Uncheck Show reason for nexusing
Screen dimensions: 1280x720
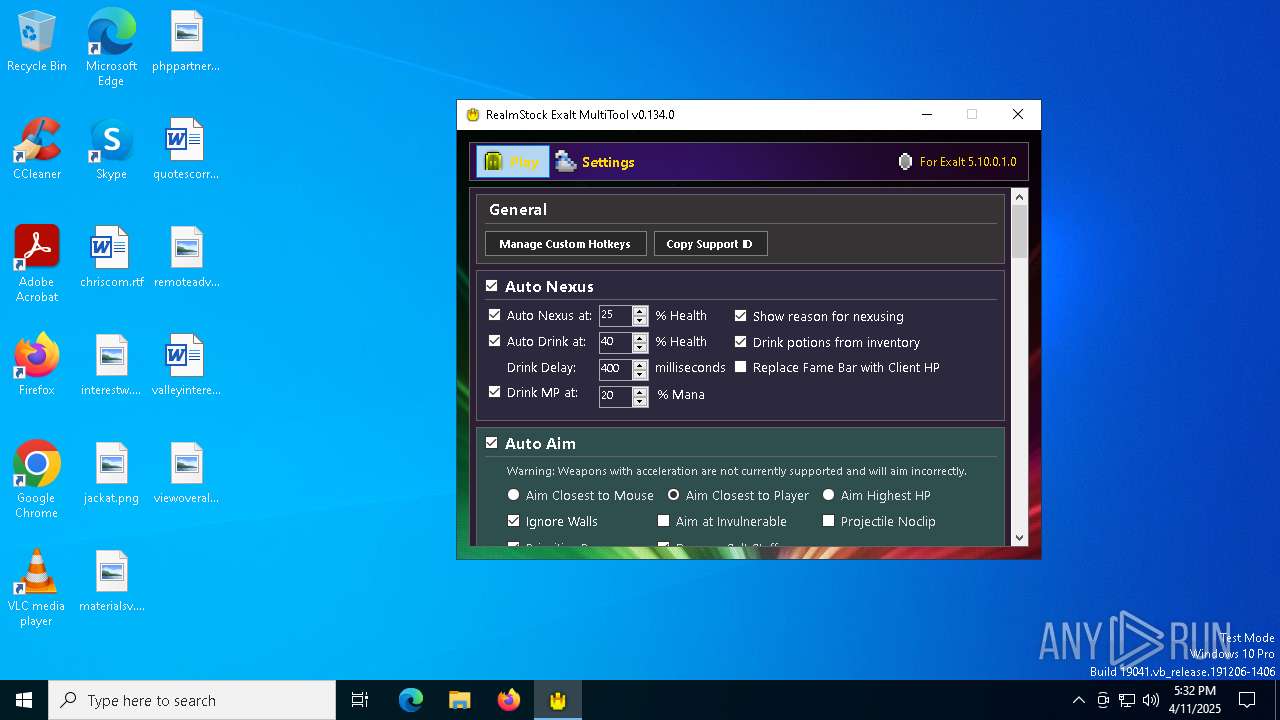(741, 316)
